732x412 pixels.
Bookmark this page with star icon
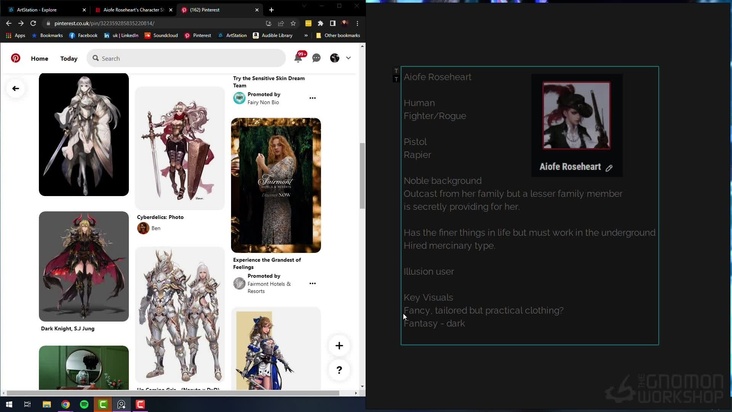pyautogui.click(x=293, y=23)
